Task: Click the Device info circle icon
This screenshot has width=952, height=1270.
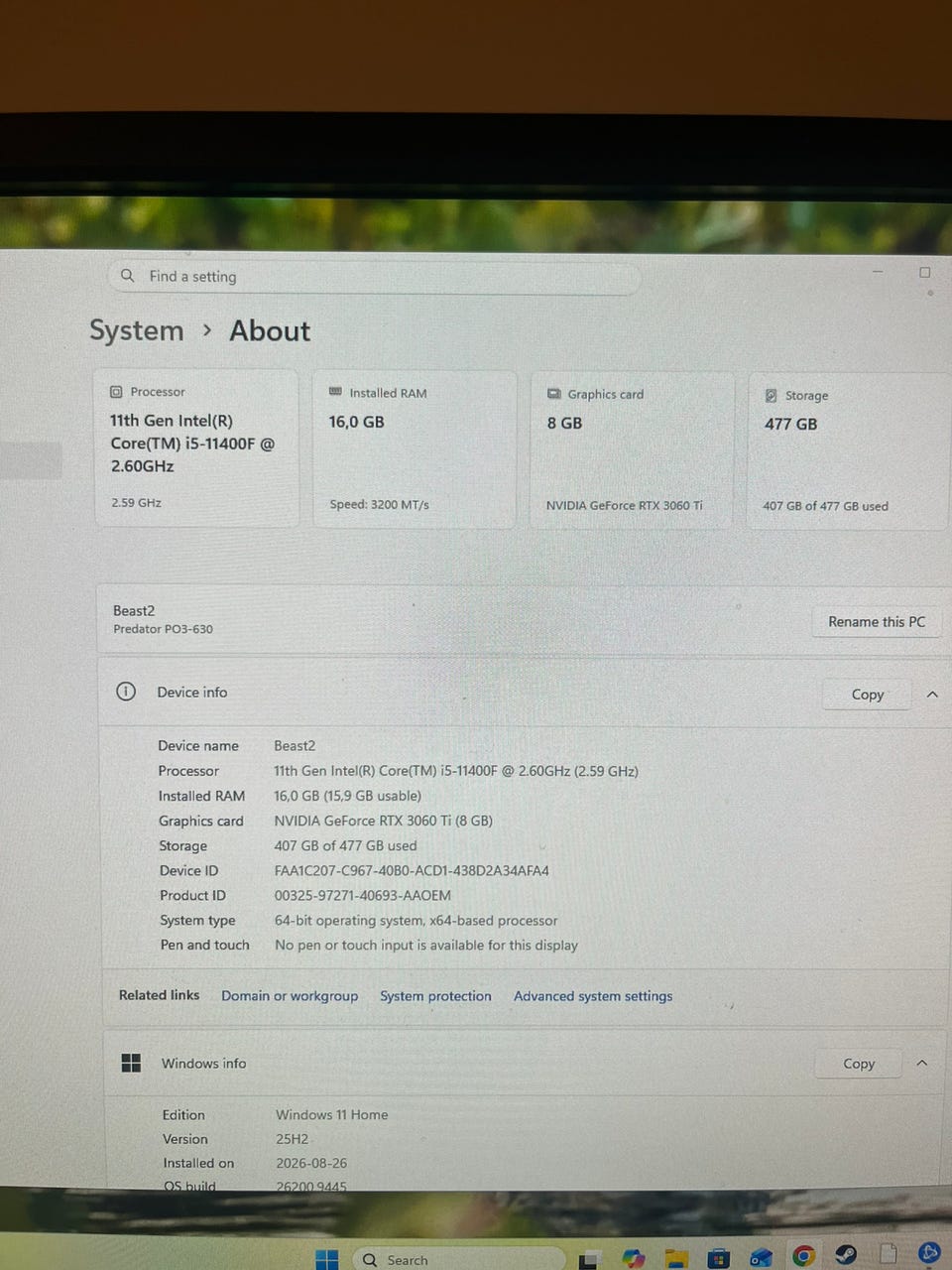Action: tap(126, 692)
